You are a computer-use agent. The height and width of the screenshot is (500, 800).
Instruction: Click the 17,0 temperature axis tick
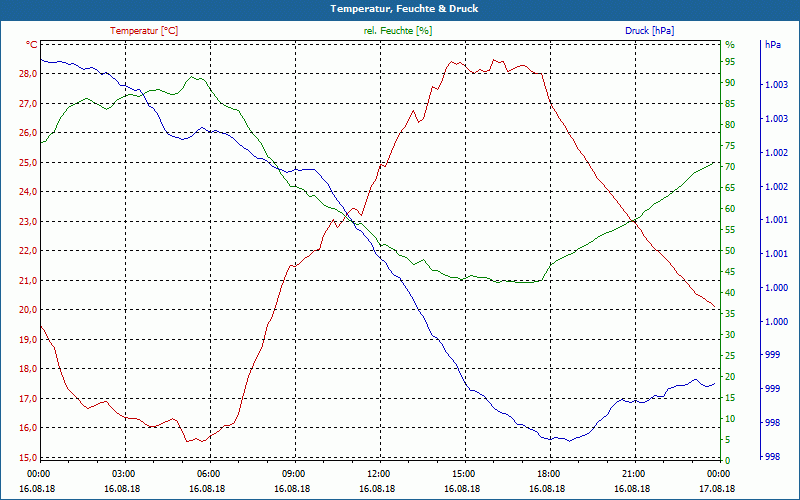pos(28,398)
